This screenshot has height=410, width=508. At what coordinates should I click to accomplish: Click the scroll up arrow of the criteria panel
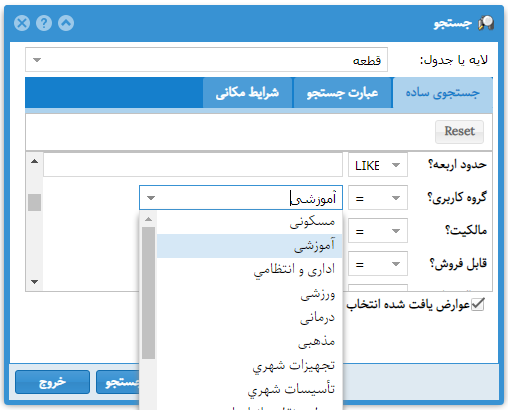pos(34,161)
